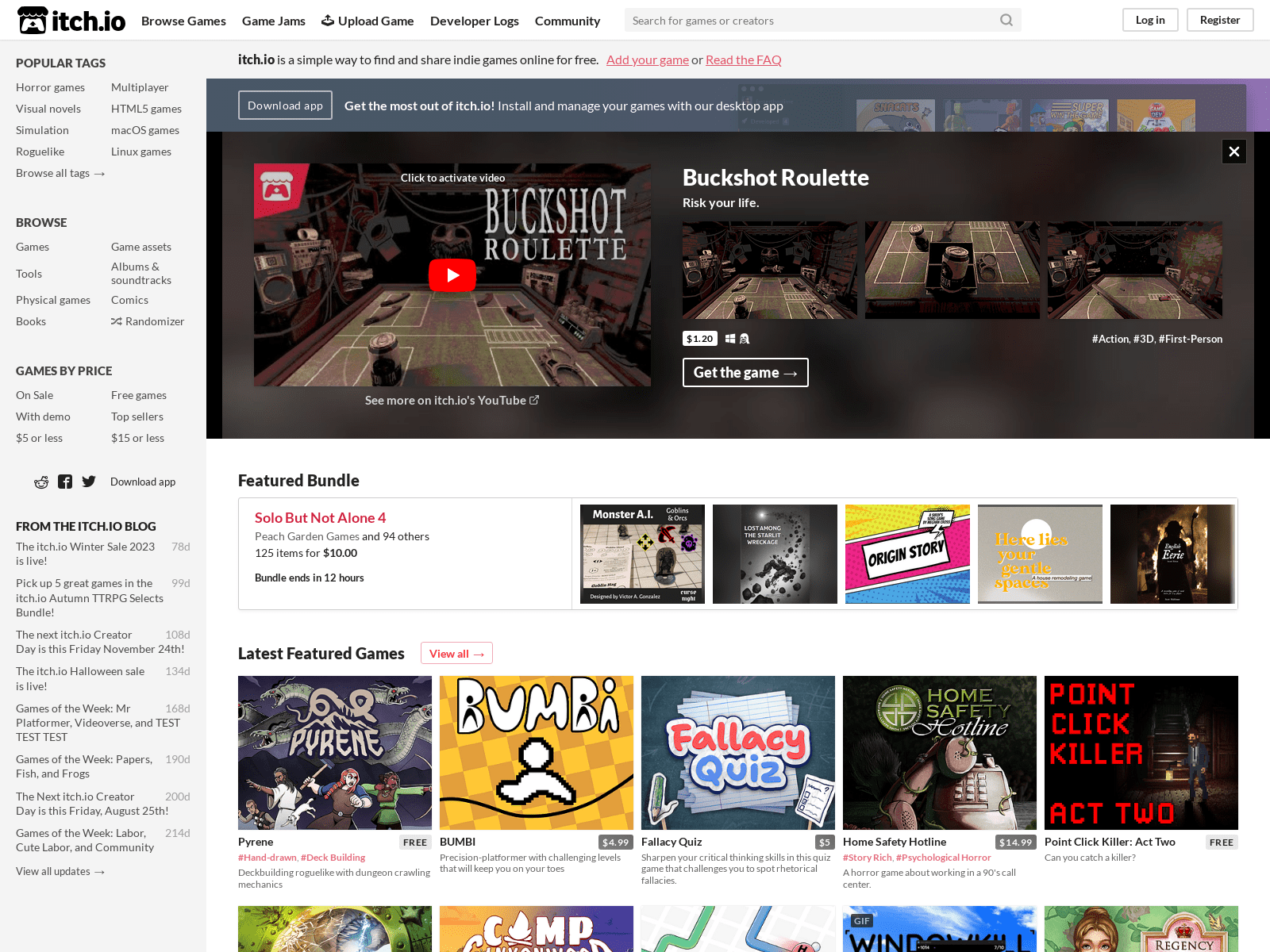1270x952 pixels.
Task: Click the search magnifier icon
Action: pos(1006,20)
